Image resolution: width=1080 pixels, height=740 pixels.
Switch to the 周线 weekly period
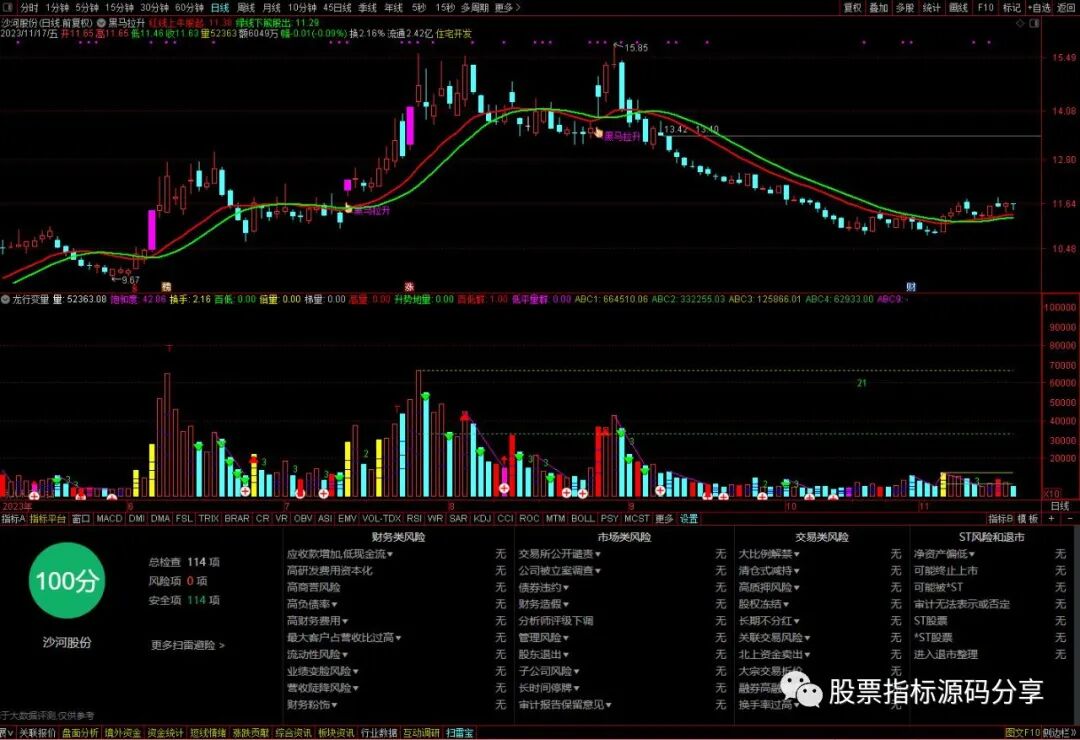[x=246, y=8]
